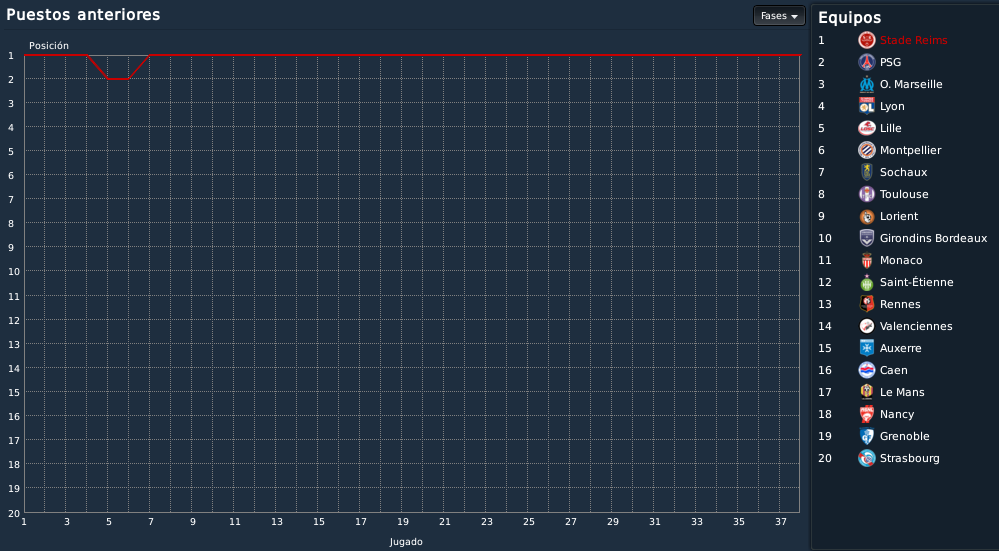The height and width of the screenshot is (551, 999).
Task: Click the Toulouse club crest
Action: click(x=866, y=194)
